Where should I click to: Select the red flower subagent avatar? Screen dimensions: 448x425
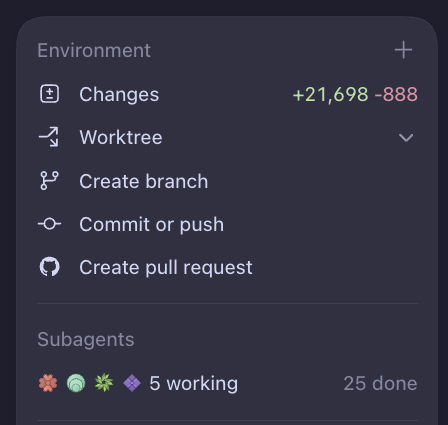tap(48, 383)
